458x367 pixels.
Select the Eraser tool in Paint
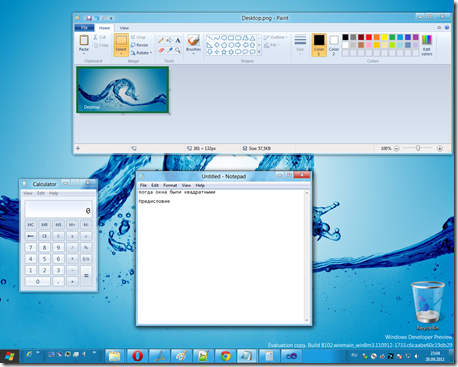click(x=161, y=50)
